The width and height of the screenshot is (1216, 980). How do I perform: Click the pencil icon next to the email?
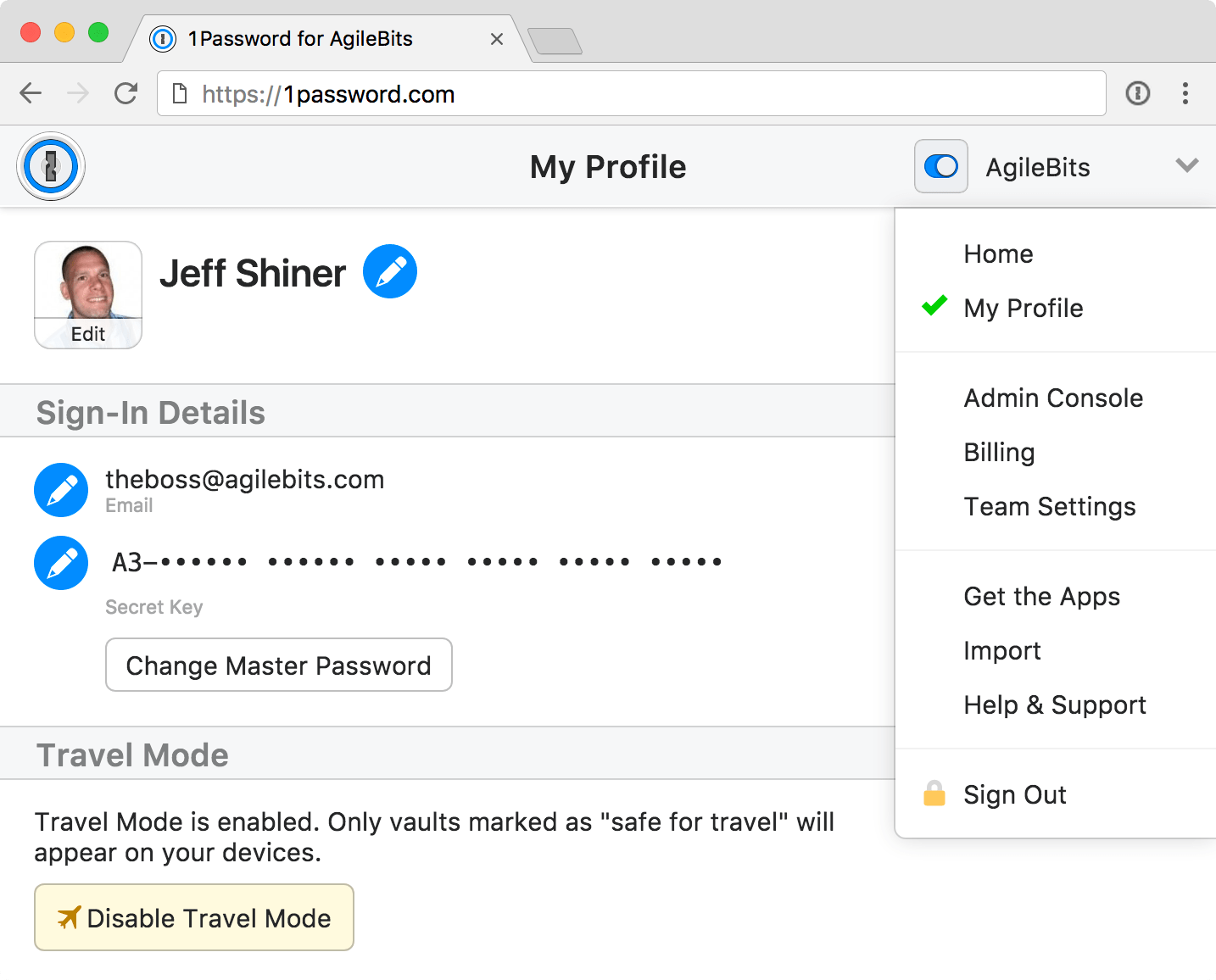(x=61, y=490)
